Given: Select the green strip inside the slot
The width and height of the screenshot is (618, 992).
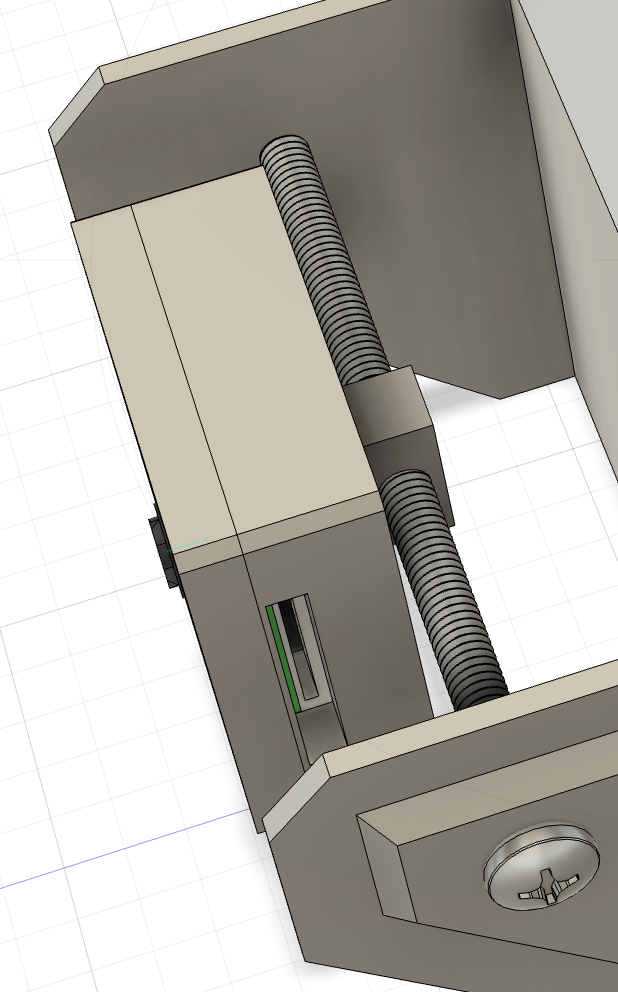Looking at the screenshot, I should [x=283, y=657].
